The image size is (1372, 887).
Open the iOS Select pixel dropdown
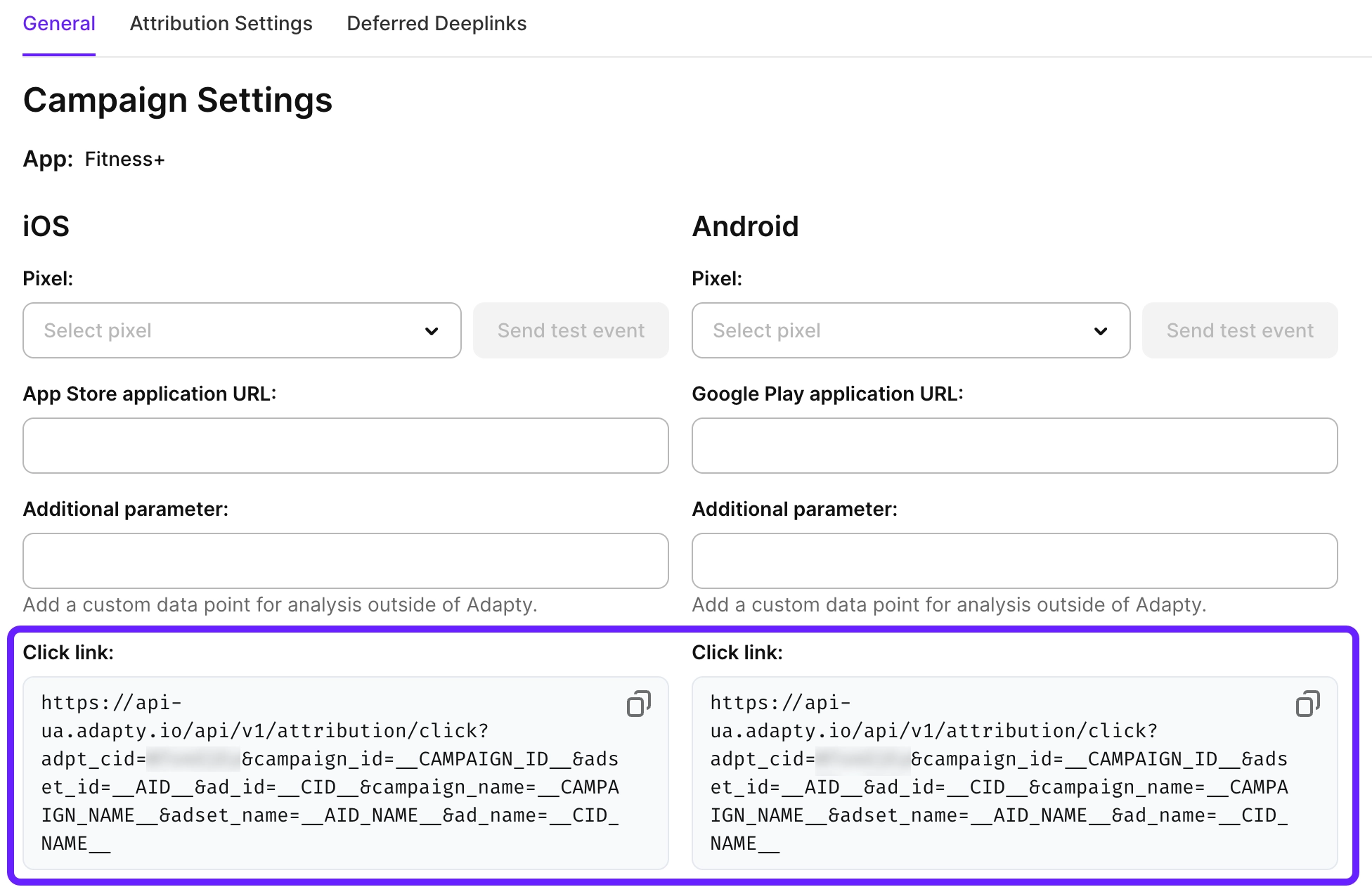(241, 330)
